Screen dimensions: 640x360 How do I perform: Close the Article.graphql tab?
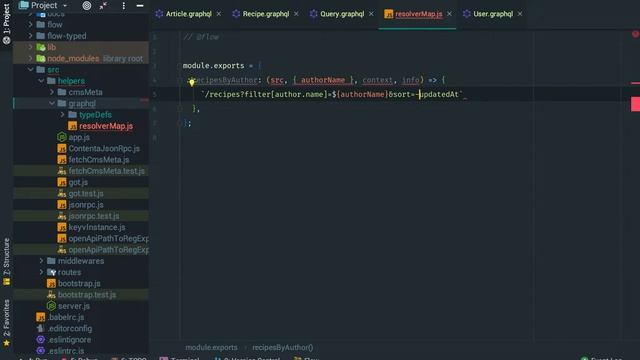click(x=219, y=14)
